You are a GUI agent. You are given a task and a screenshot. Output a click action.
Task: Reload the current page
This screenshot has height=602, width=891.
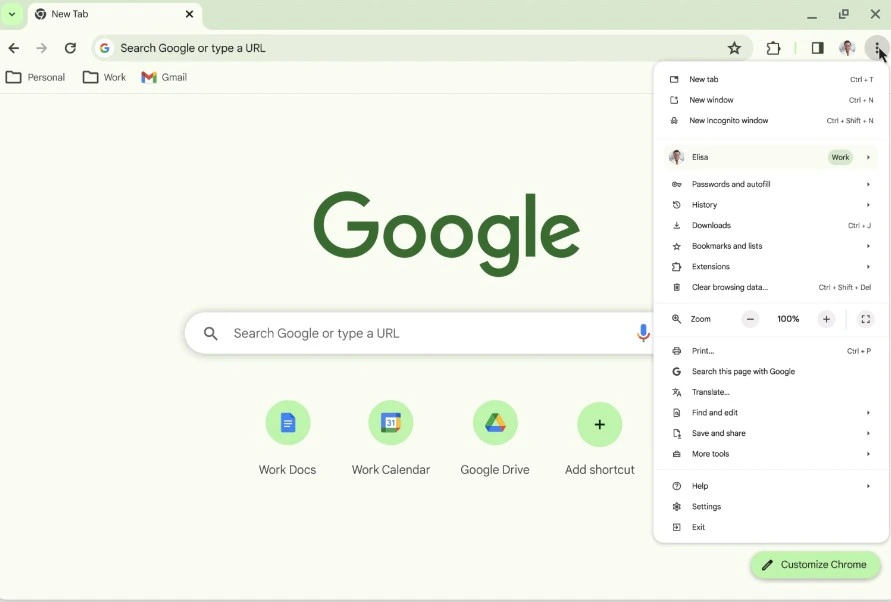click(x=70, y=48)
